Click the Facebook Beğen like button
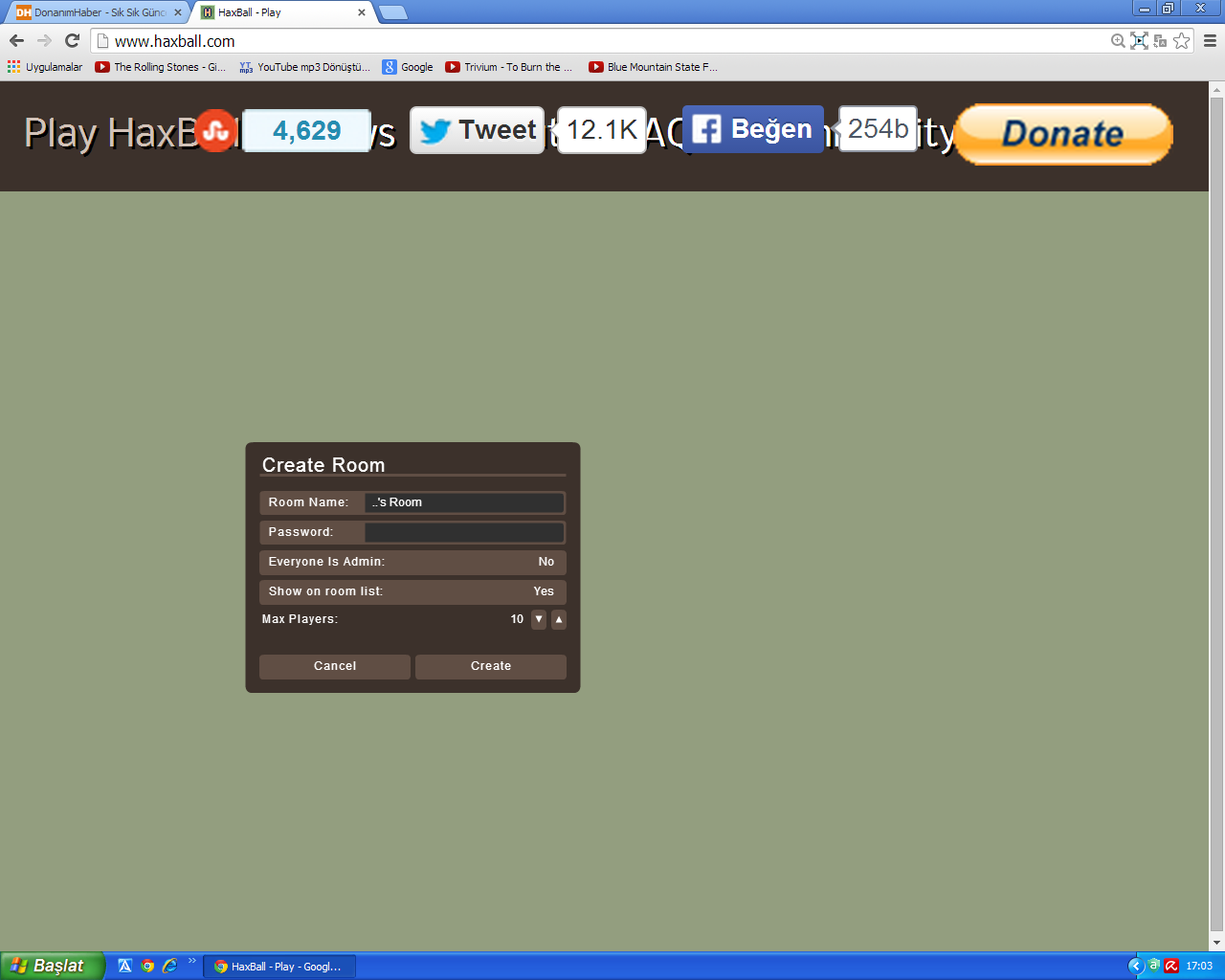1225x980 pixels. pyautogui.click(x=753, y=129)
